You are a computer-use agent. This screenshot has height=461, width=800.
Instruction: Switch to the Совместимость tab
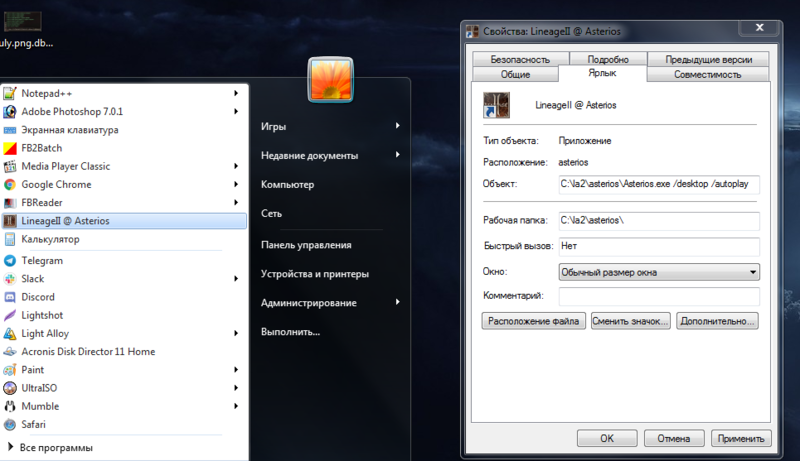click(x=708, y=74)
